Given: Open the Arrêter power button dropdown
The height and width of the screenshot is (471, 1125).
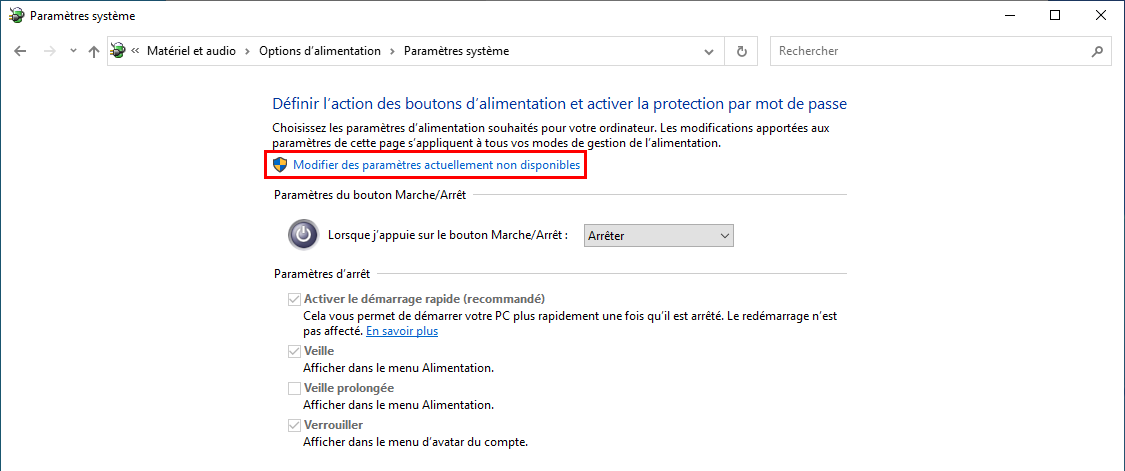Looking at the screenshot, I should click(659, 236).
